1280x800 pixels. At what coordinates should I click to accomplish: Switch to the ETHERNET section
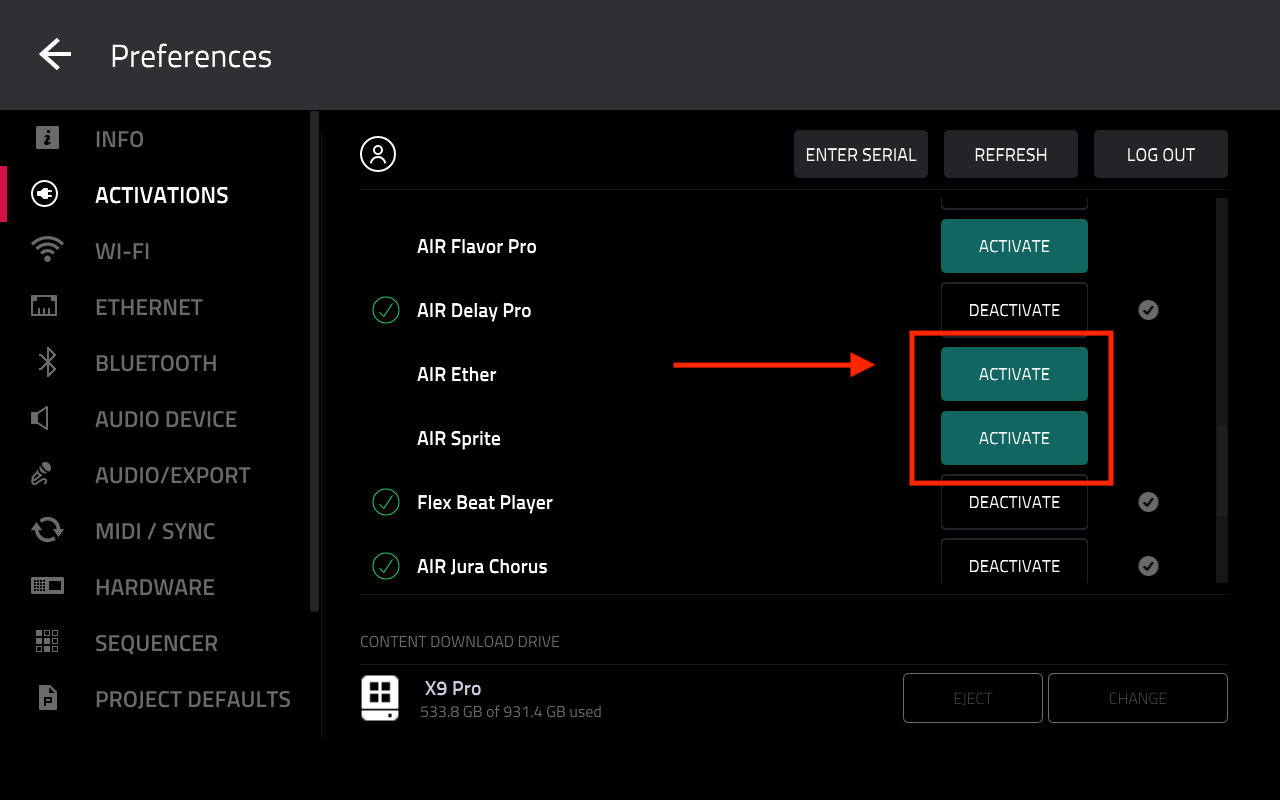(x=149, y=307)
